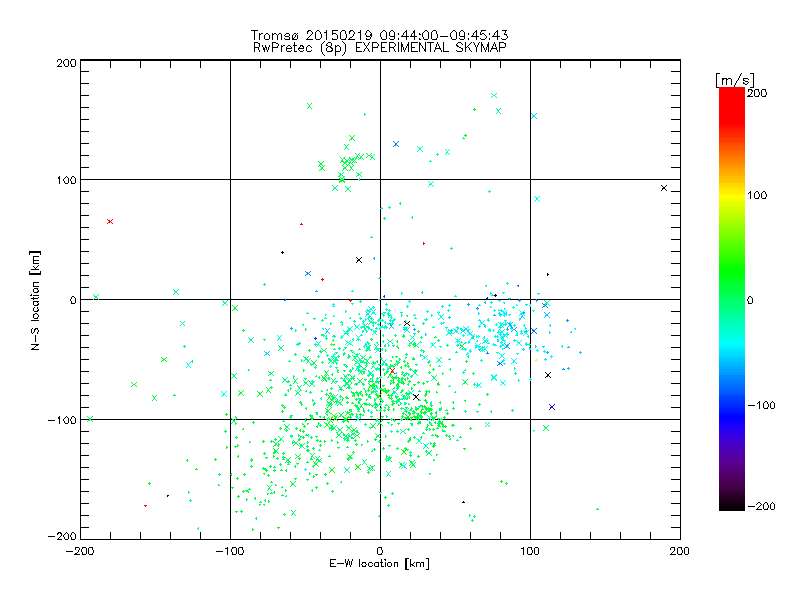This screenshot has height=600, width=800.
Task: Click the '[m/s]' colorbar unit label
Action: pyautogui.click(x=735, y=80)
